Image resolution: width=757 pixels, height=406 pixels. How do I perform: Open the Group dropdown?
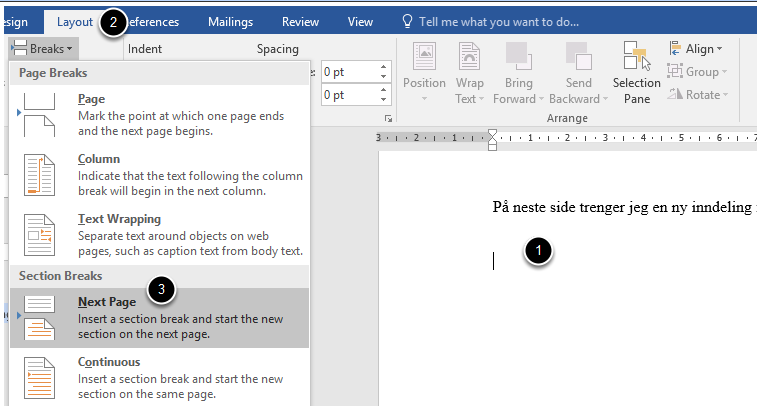pos(697,72)
